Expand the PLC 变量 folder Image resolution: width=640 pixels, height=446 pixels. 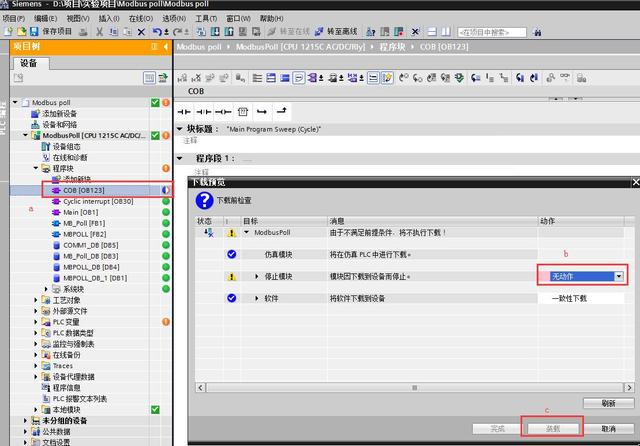[x=36, y=322]
